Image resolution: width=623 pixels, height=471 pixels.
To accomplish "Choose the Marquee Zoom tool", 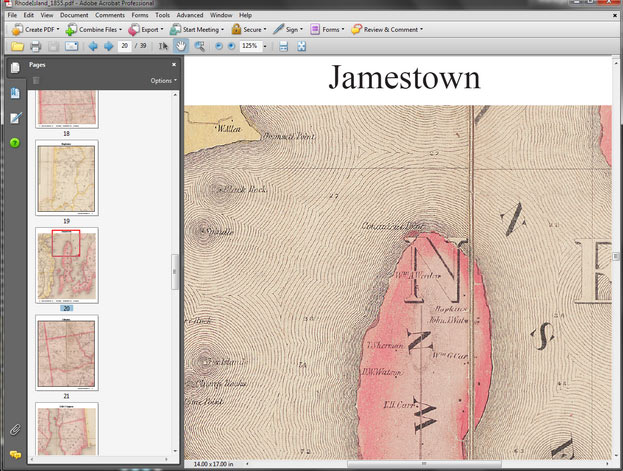I will click(x=199, y=47).
